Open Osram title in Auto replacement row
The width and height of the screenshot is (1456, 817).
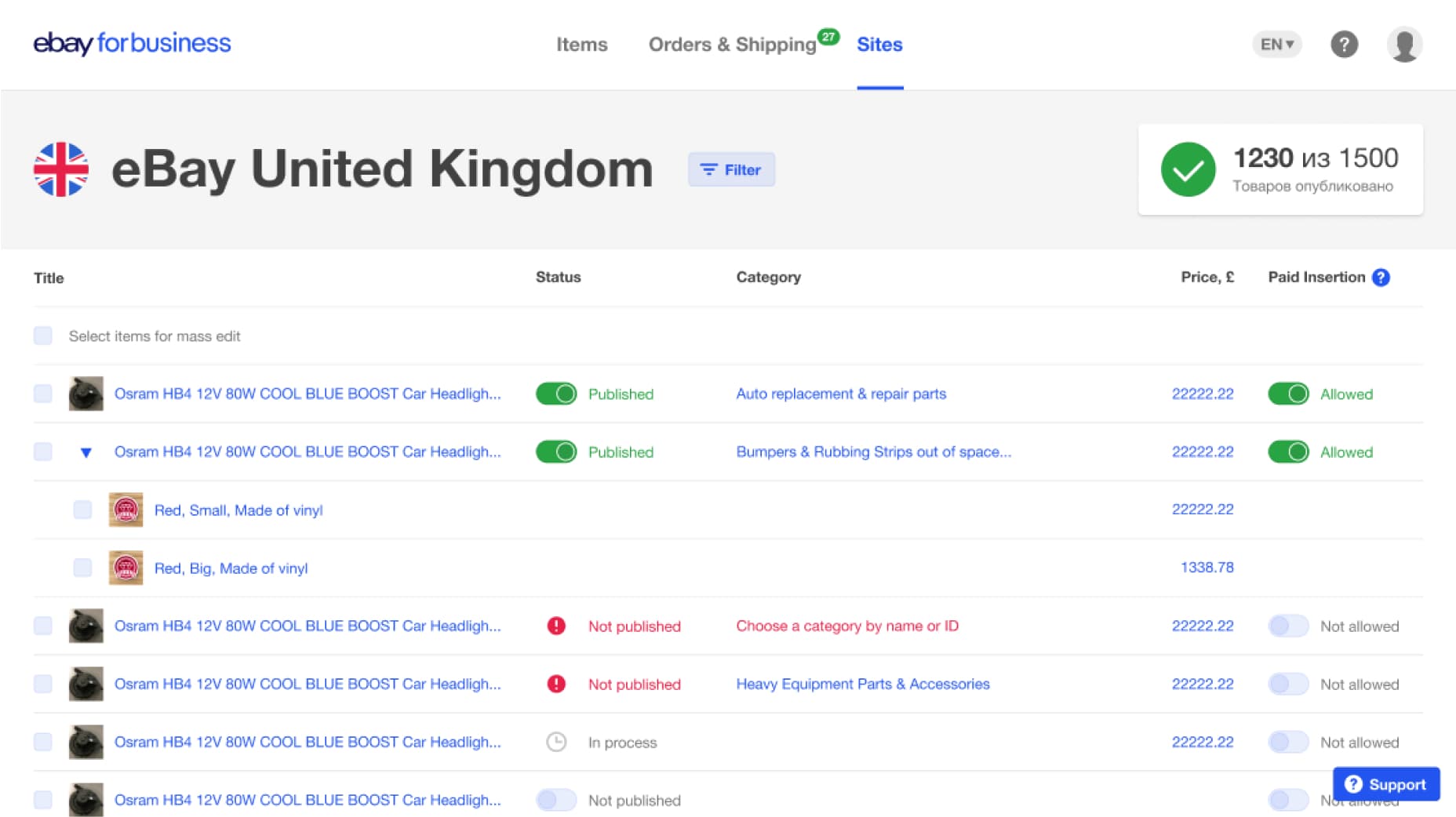pos(308,394)
